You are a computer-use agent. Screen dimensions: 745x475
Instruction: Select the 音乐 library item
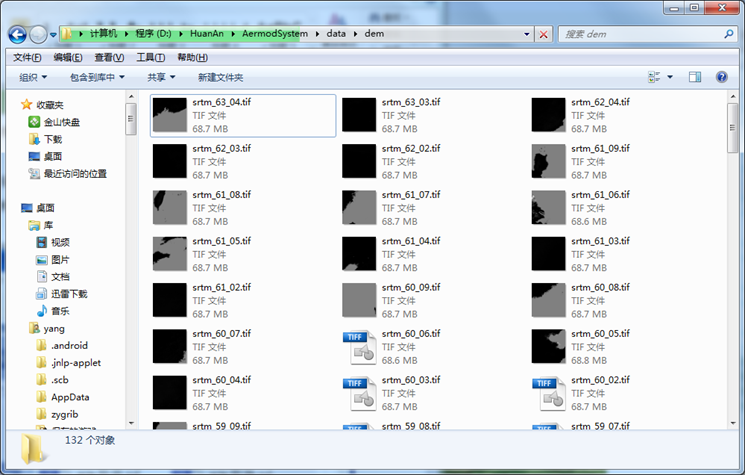[x=60, y=310]
